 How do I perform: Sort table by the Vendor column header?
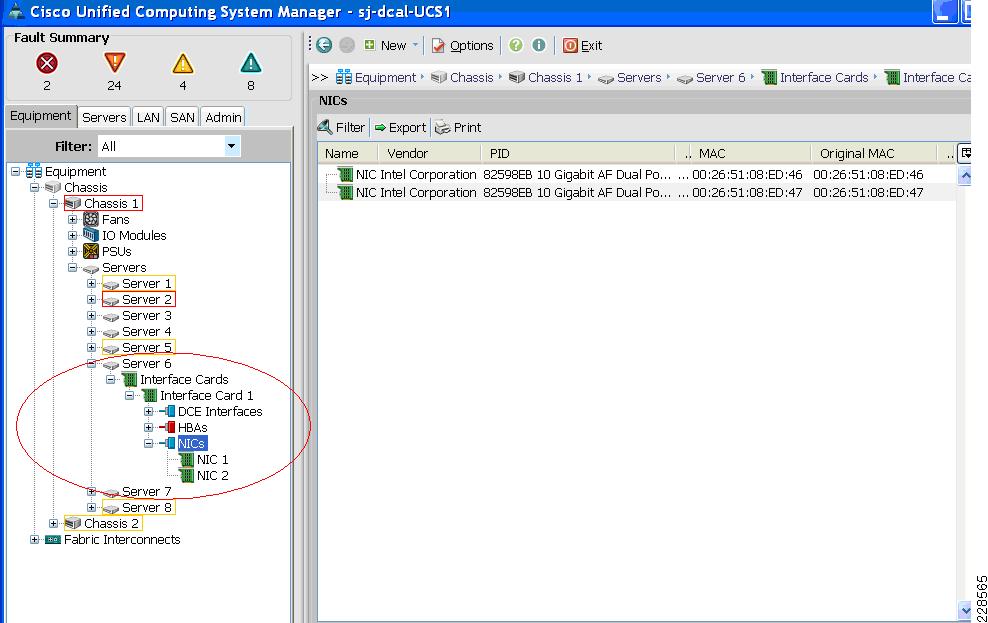(x=430, y=153)
